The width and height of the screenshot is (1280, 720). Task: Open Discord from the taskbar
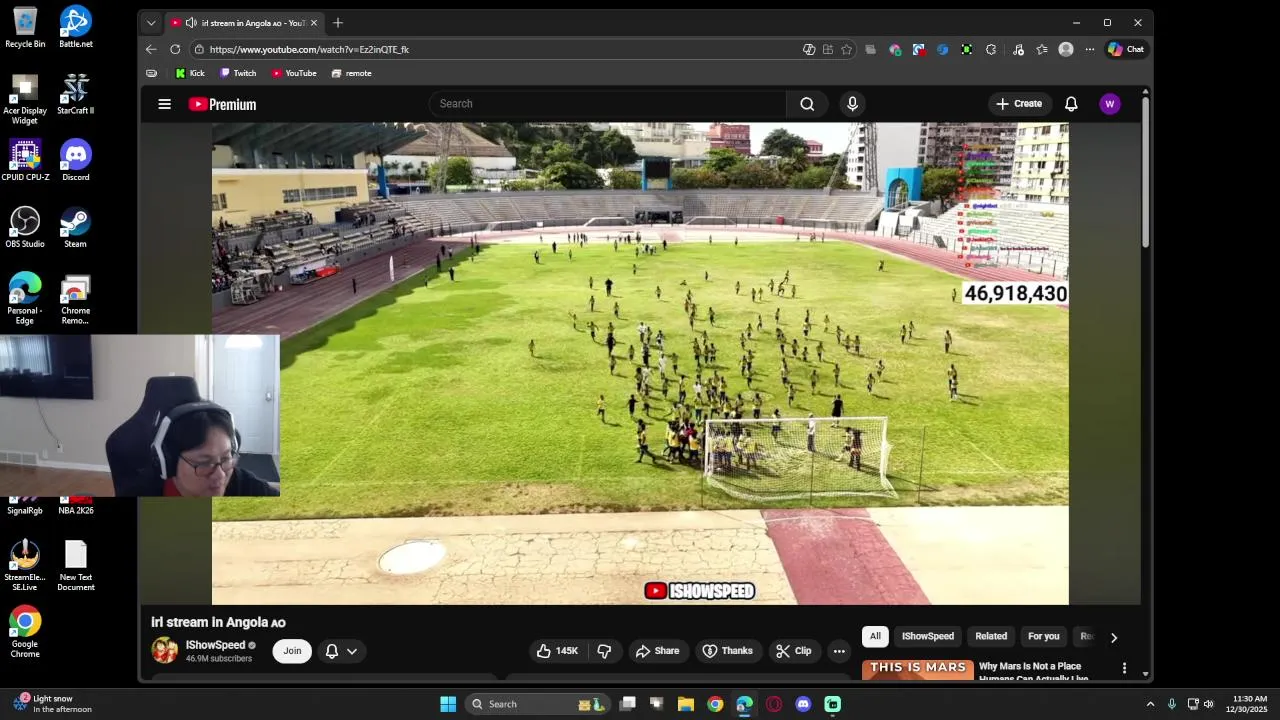pyautogui.click(x=803, y=704)
